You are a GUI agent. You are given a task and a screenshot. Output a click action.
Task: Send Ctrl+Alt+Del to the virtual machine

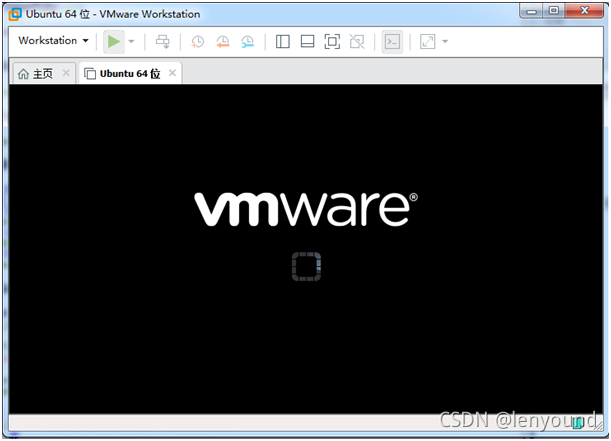click(162, 41)
